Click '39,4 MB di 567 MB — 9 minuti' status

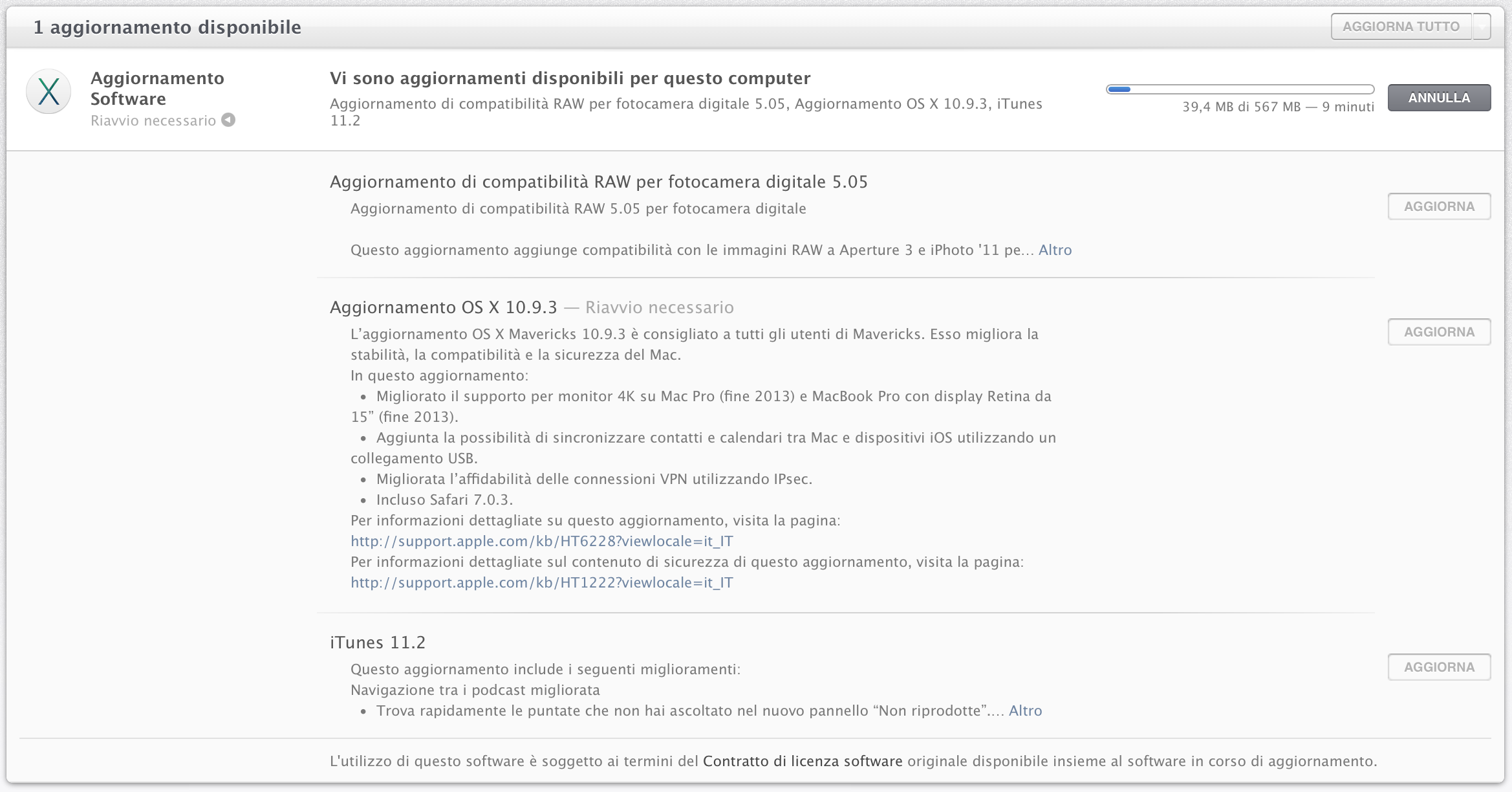pos(1278,107)
